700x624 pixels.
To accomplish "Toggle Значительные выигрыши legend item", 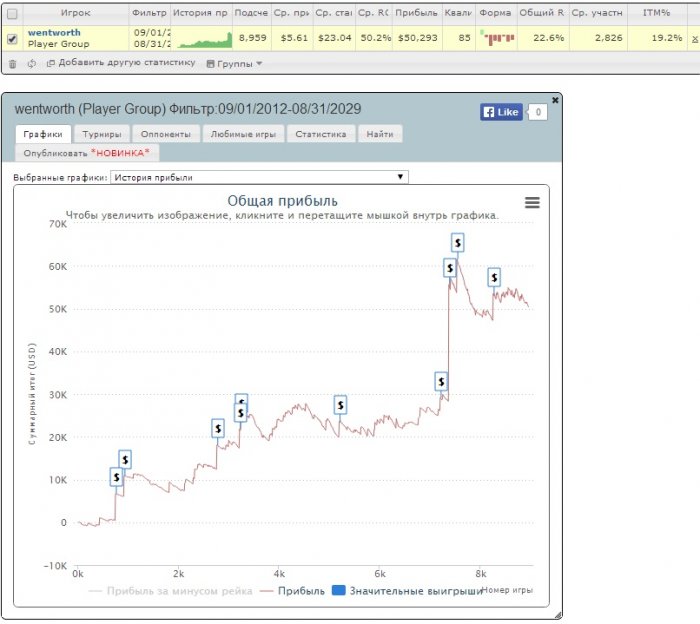I will 406,591.
